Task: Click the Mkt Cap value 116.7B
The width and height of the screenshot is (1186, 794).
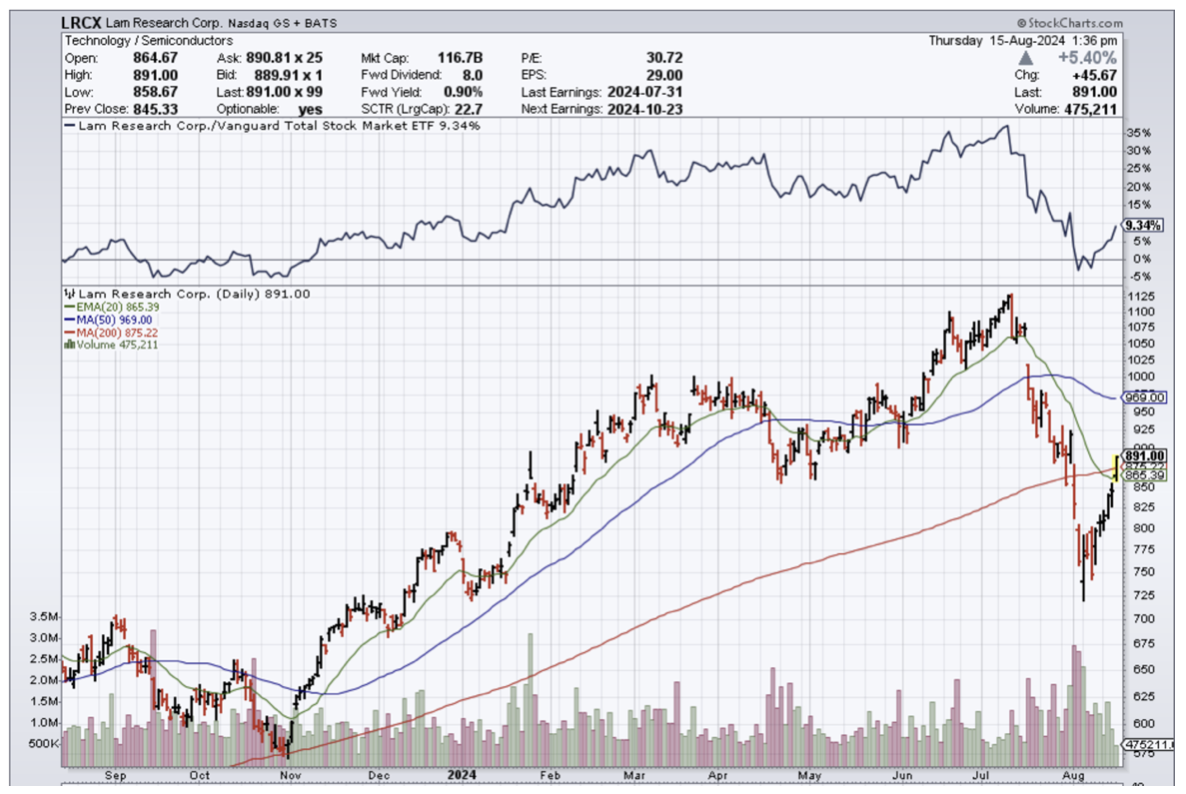Action: [x=460, y=57]
